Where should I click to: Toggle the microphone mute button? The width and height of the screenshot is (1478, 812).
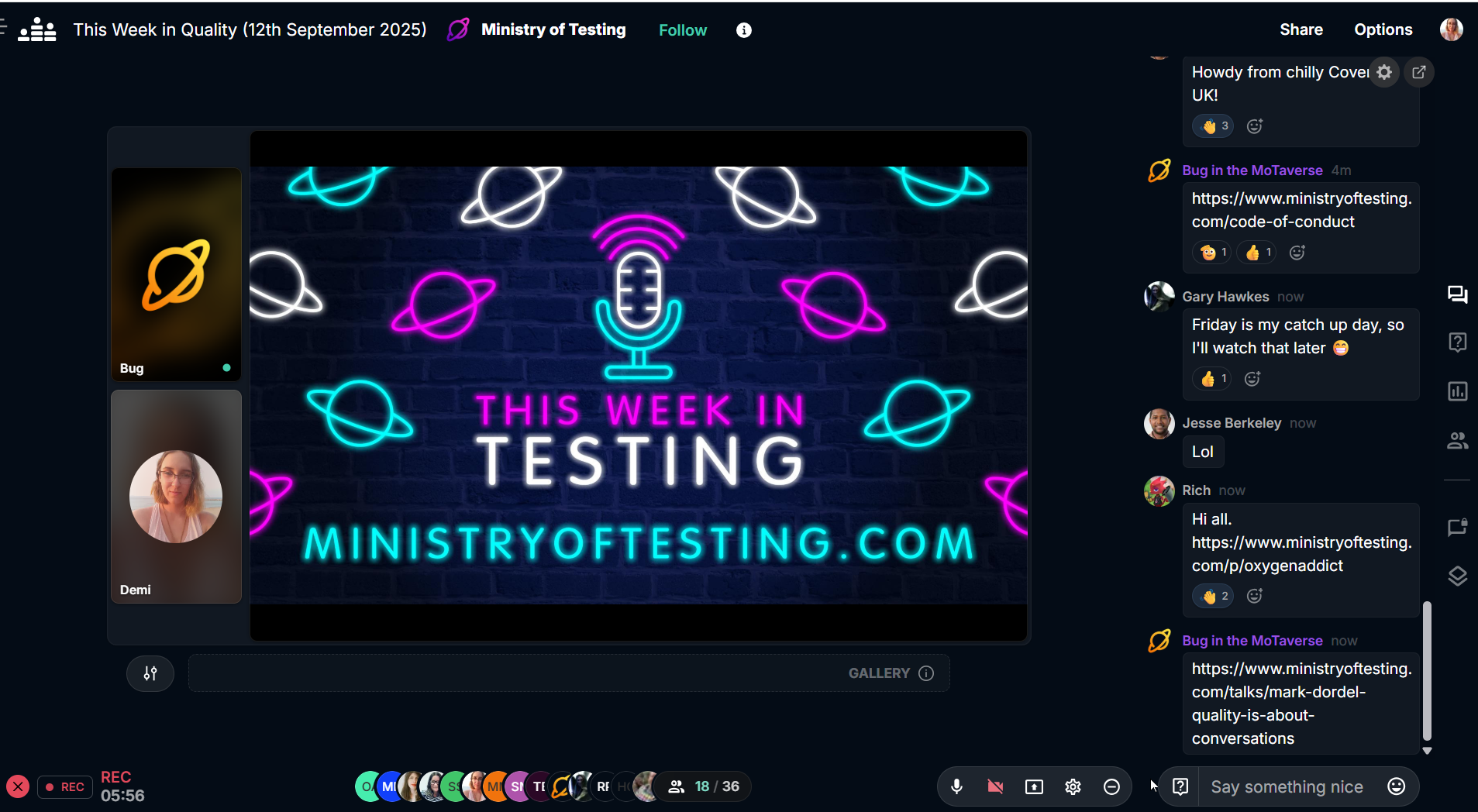pyautogui.click(x=956, y=786)
